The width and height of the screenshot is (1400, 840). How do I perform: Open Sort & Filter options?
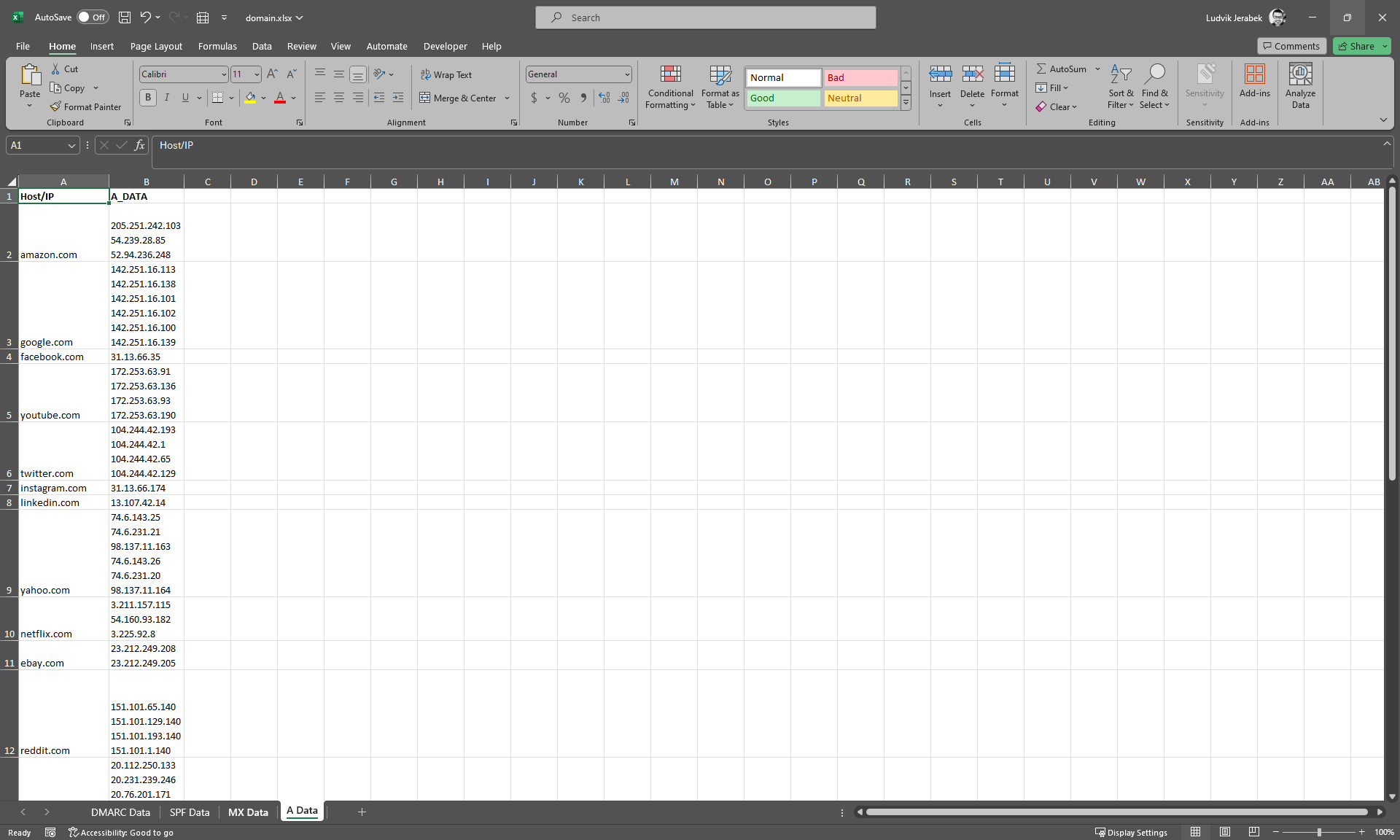click(1121, 87)
